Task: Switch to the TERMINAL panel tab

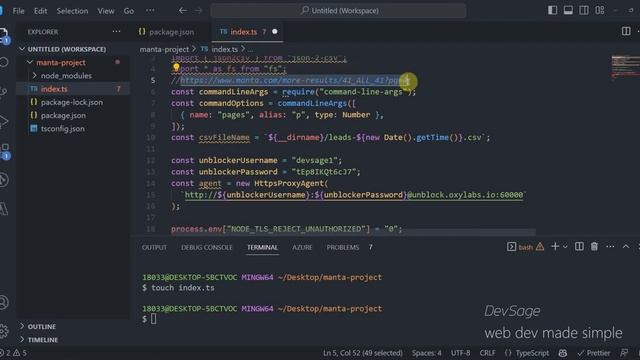Action: click(262, 247)
